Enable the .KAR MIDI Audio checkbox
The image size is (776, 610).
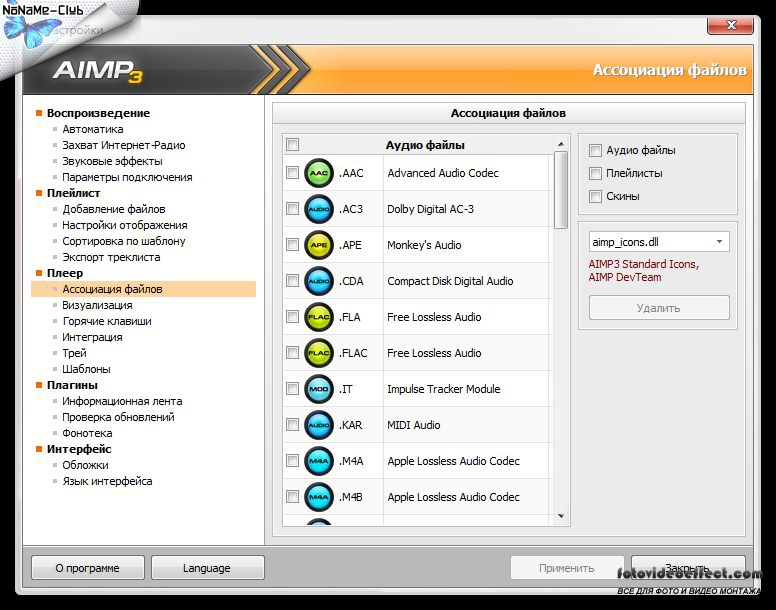[x=292, y=425]
